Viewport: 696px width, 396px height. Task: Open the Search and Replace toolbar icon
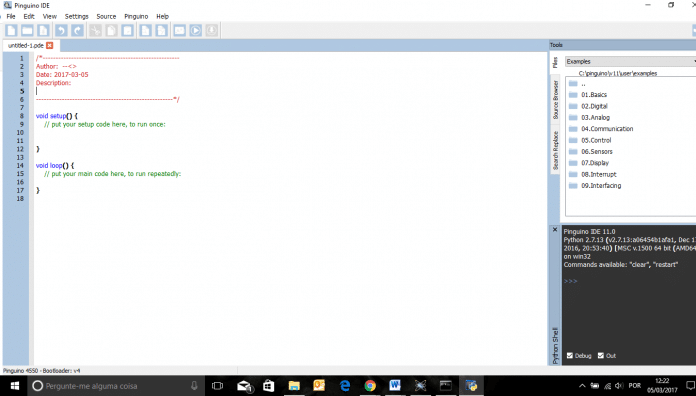coord(161,30)
